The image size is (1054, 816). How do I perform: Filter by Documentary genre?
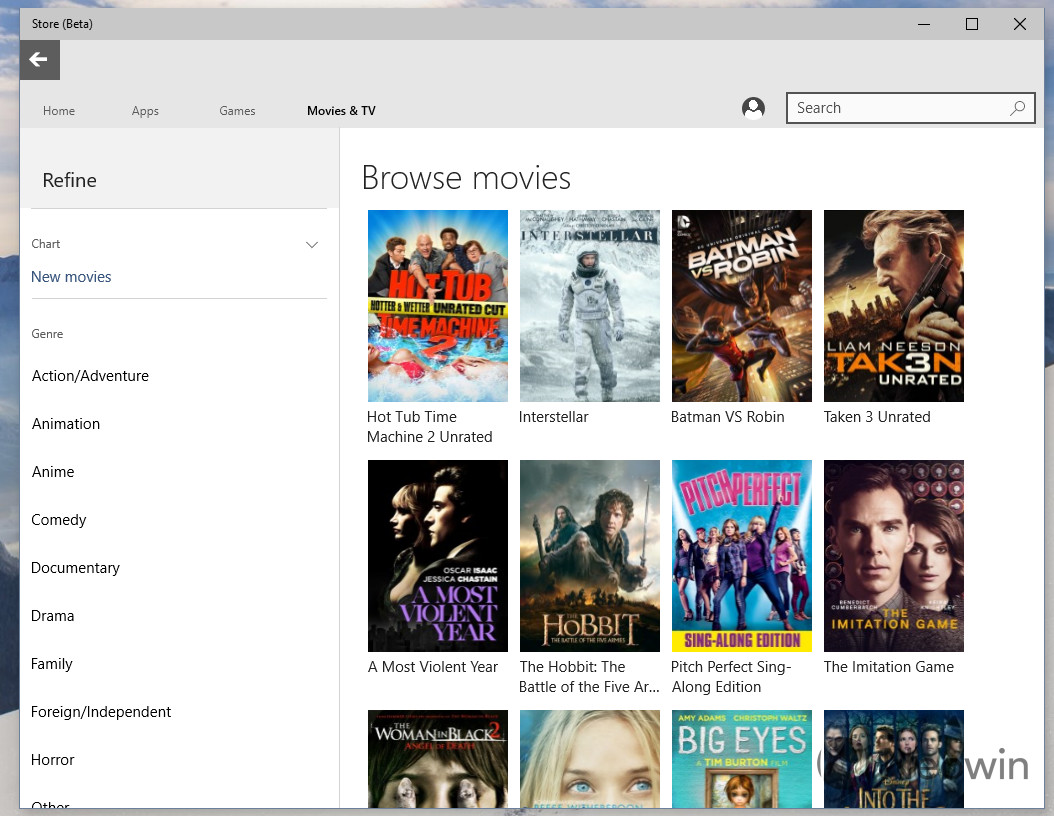75,568
